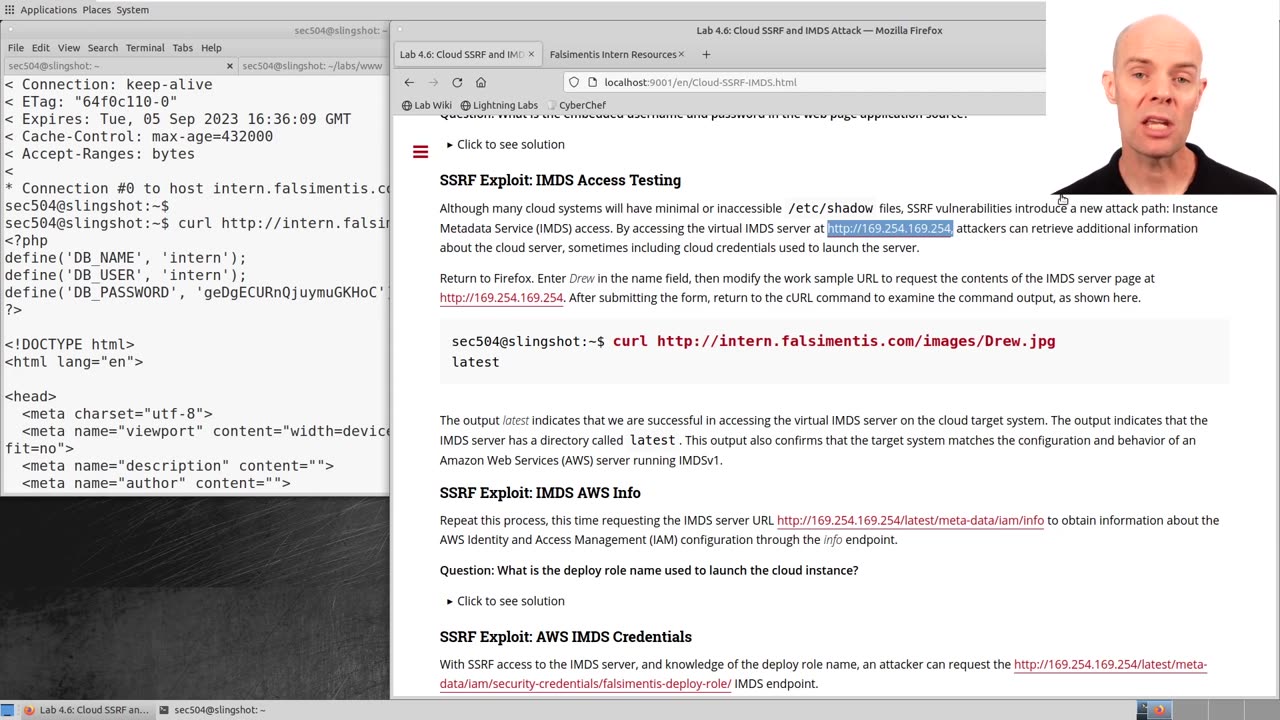Image resolution: width=1280 pixels, height=720 pixels.
Task: Expand solution under deploy role name question
Action: coord(505,601)
